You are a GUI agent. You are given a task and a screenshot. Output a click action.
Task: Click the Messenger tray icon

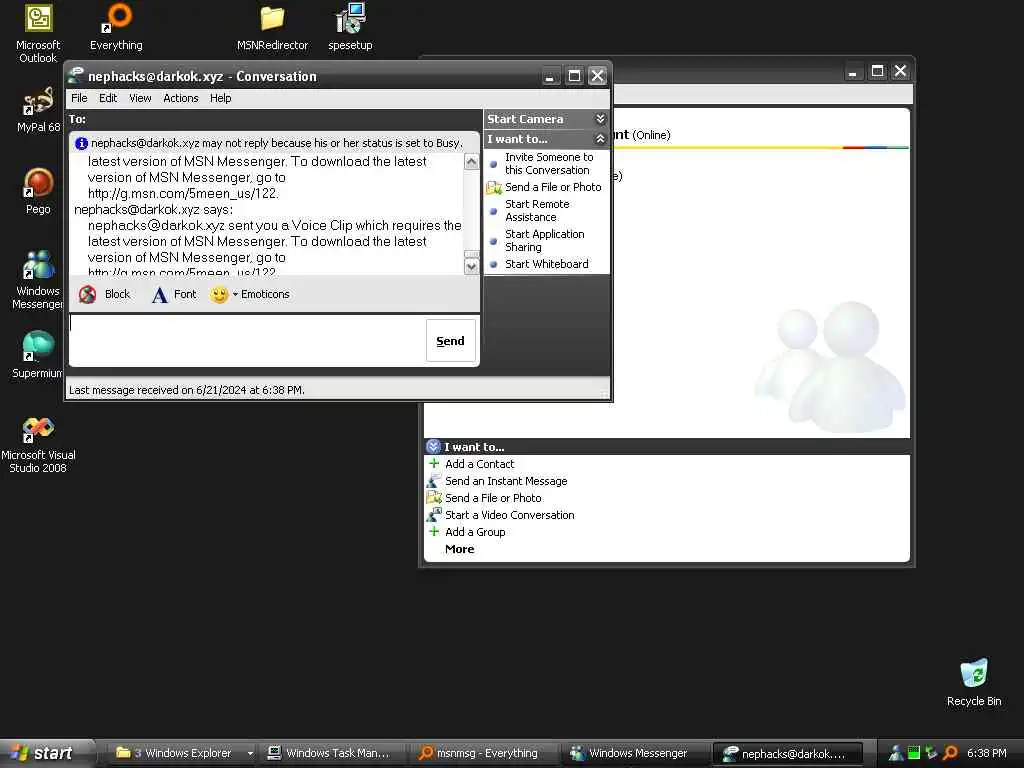click(897, 753)
